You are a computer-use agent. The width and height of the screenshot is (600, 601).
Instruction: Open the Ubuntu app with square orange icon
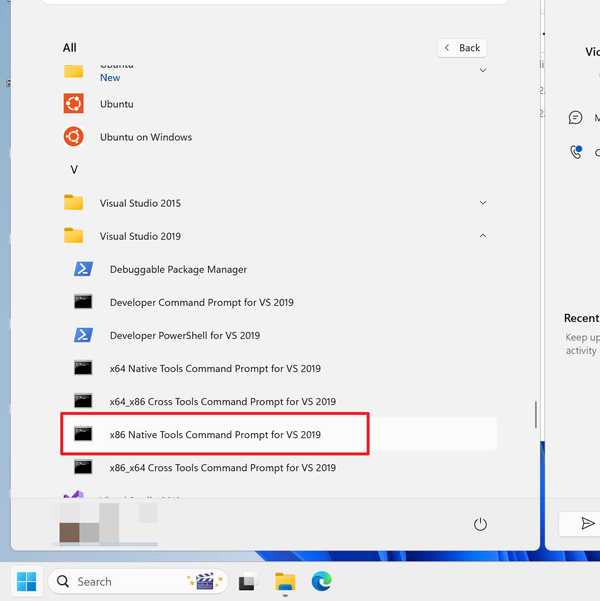(x=73, y=103)
